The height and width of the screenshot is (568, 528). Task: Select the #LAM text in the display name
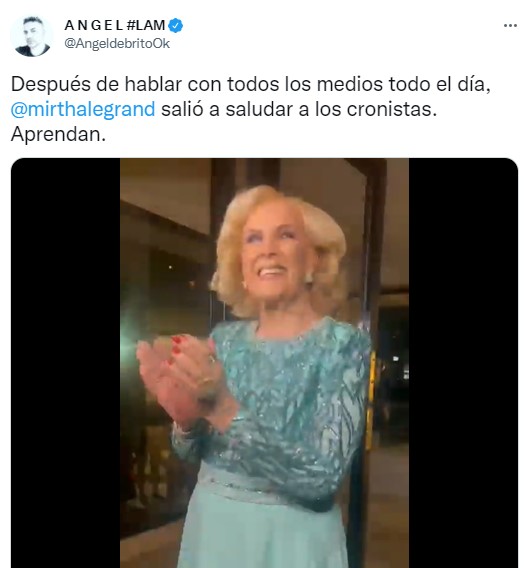146,25
